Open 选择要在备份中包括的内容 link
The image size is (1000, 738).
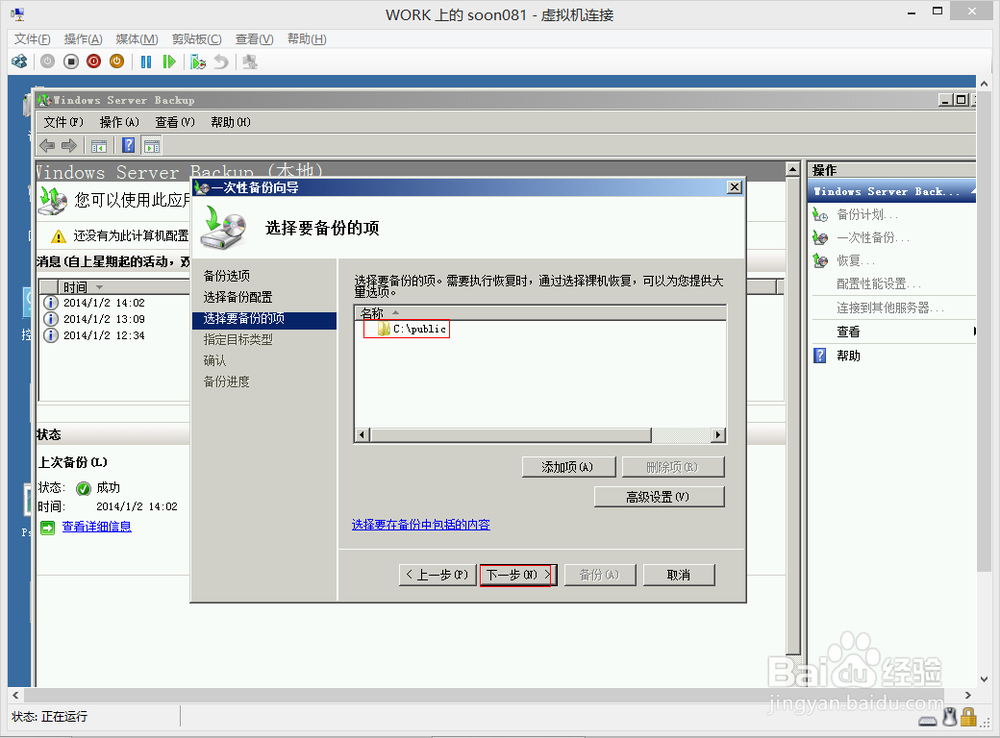tap(421, 524)
